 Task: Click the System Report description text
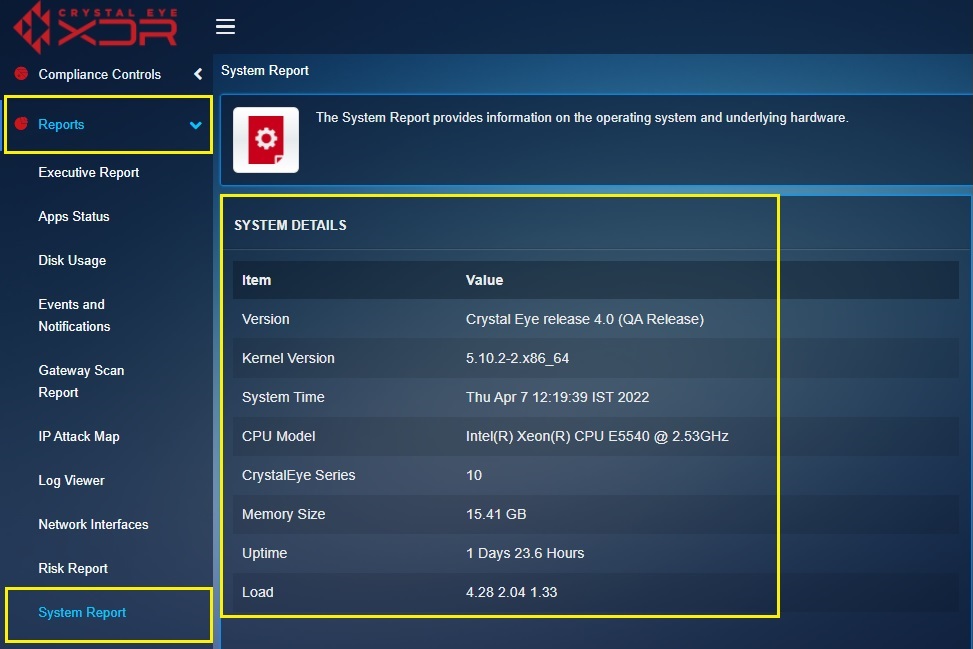pos(582,118)
